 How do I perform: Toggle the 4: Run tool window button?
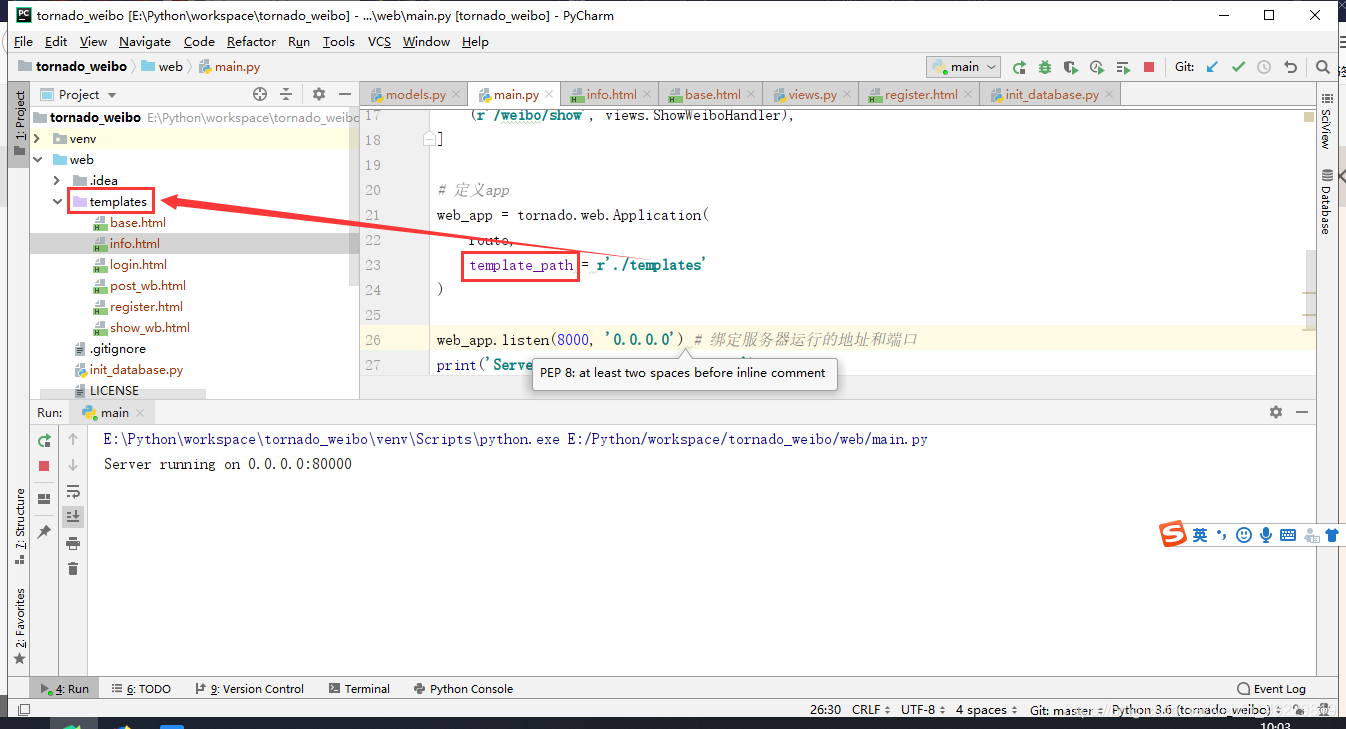pos(64,689)
